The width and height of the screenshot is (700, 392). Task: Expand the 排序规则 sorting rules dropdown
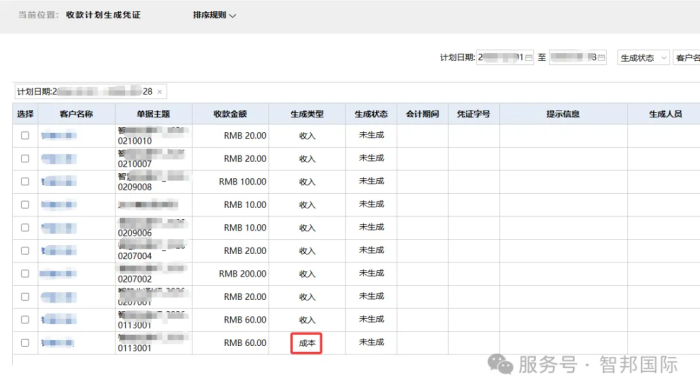(214, 15)
